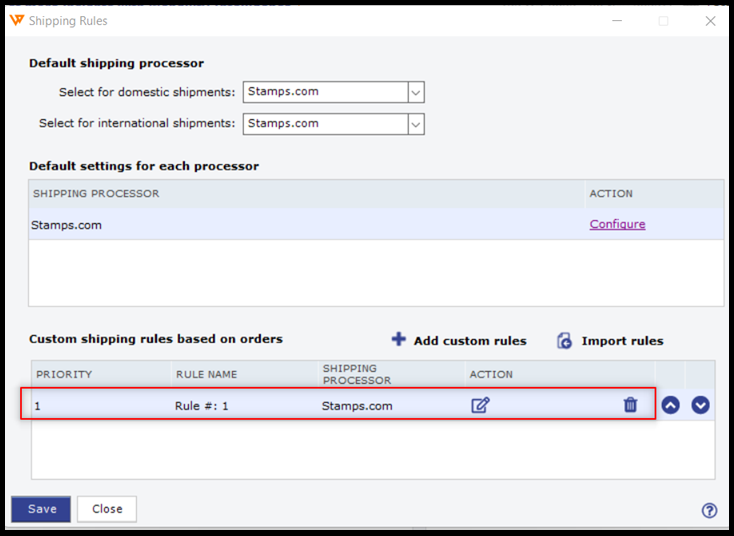The width and height of the screenshot is (734, 536).
Task: Open the Configure link for Stamps.com
Action: [617, 224]
